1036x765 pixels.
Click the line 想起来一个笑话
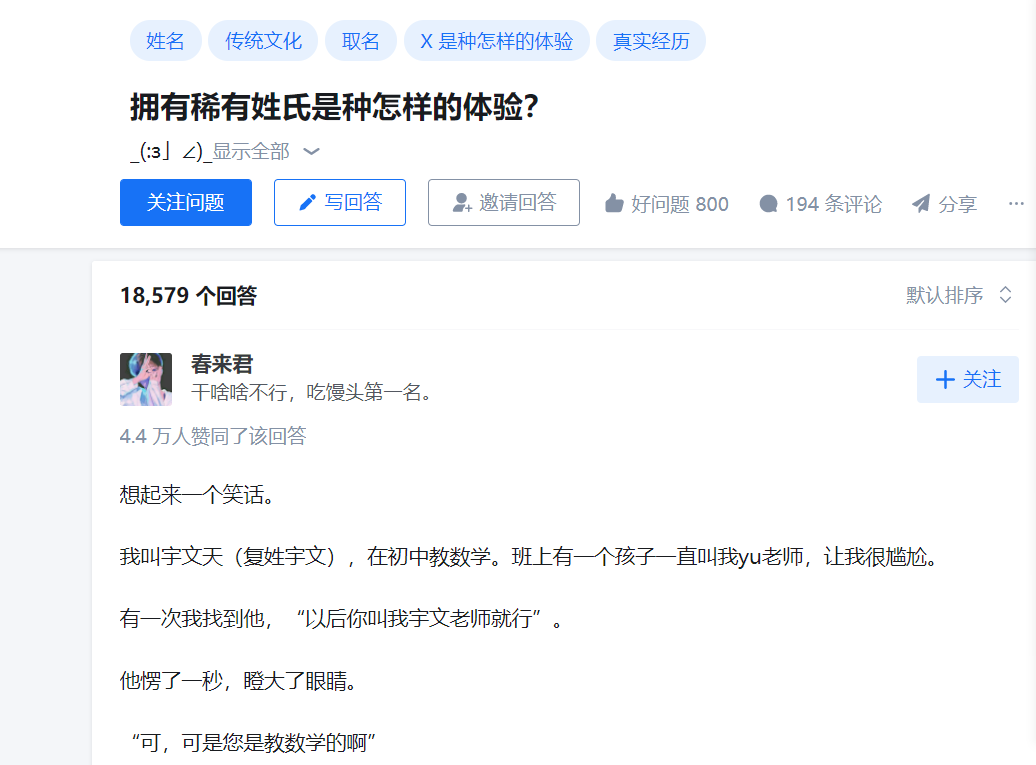197,494
